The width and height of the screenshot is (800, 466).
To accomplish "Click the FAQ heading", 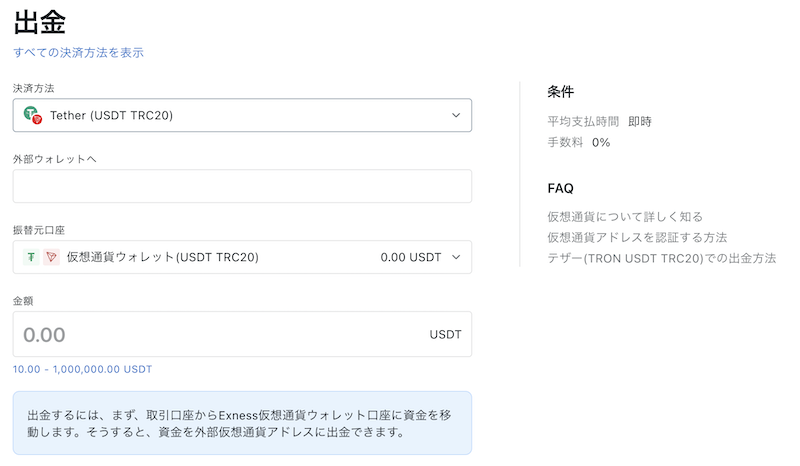I will (x=560, y=188).
